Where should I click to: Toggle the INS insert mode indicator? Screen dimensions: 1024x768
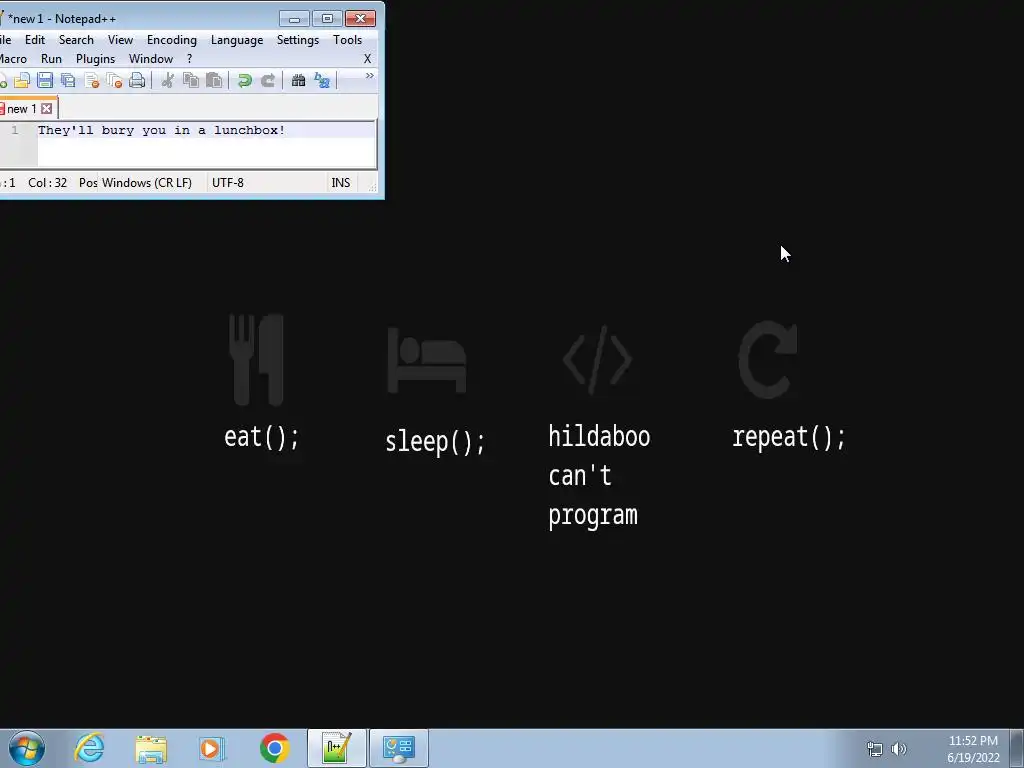(341, 183)
